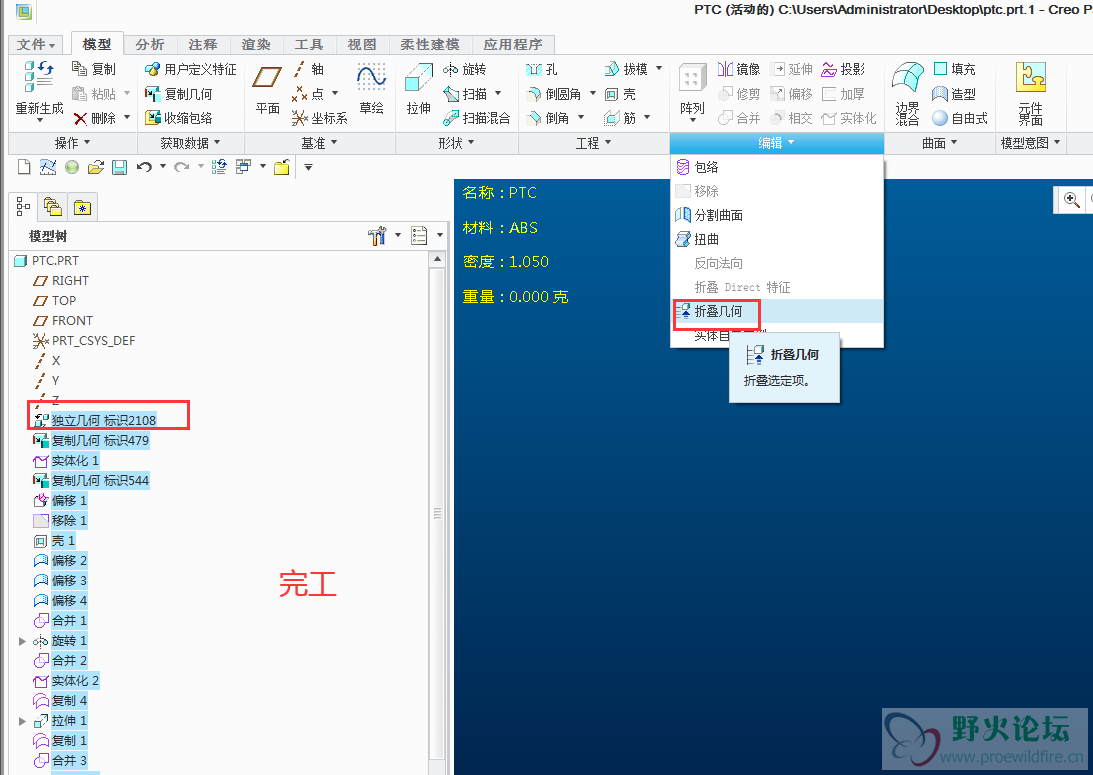Screen dimensions: 1093x775
Task: Expand the Surfaces (曲面) group dropdown
Action: [x=940, y=143]
